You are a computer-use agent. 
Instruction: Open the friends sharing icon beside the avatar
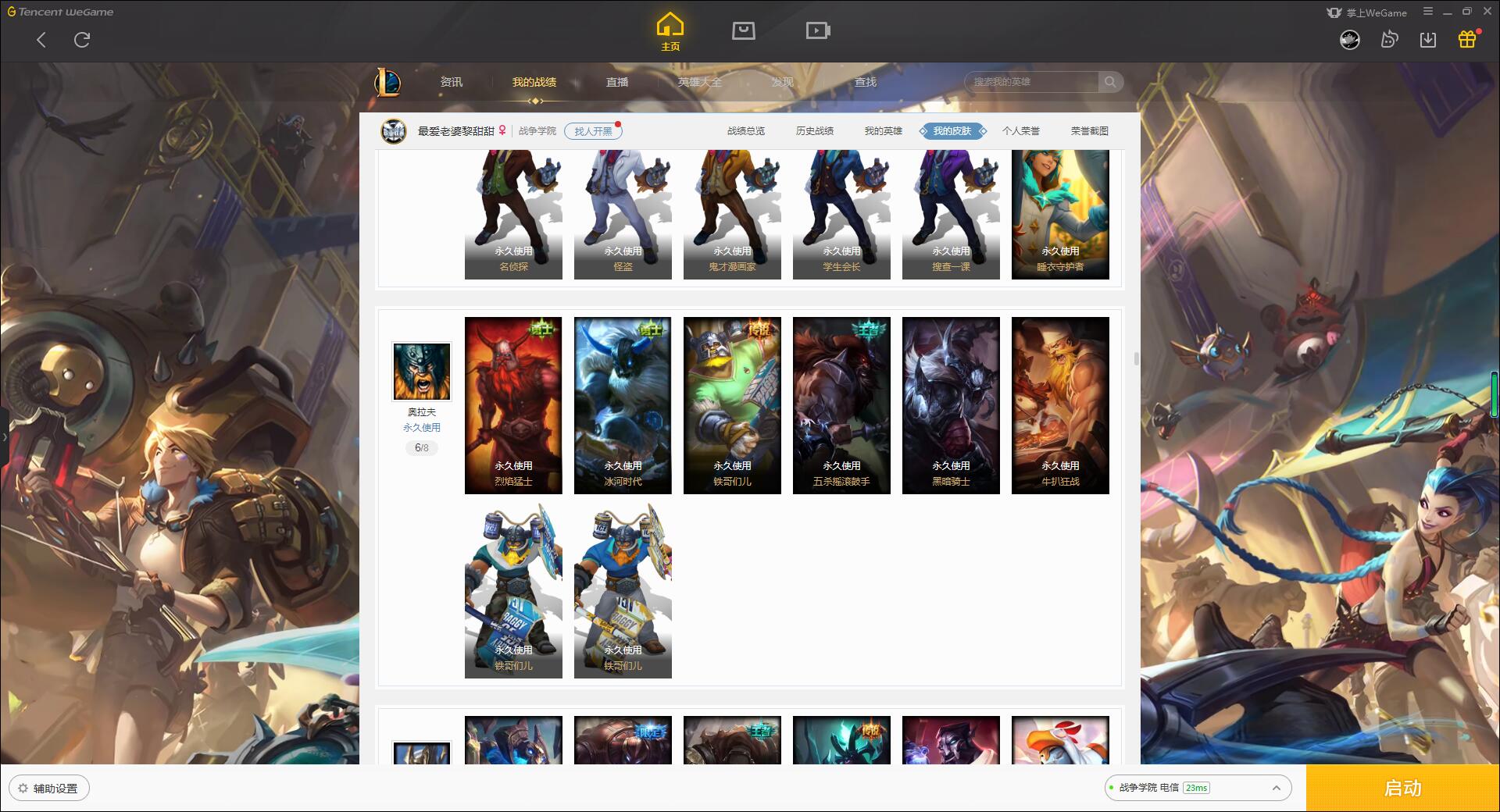click(x=1389, y=40)
